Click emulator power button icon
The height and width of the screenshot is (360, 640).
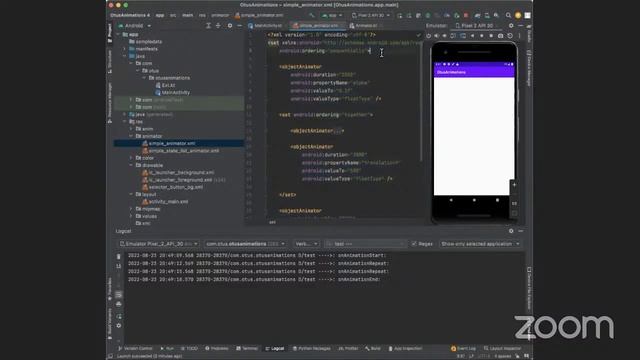[429, 36]
